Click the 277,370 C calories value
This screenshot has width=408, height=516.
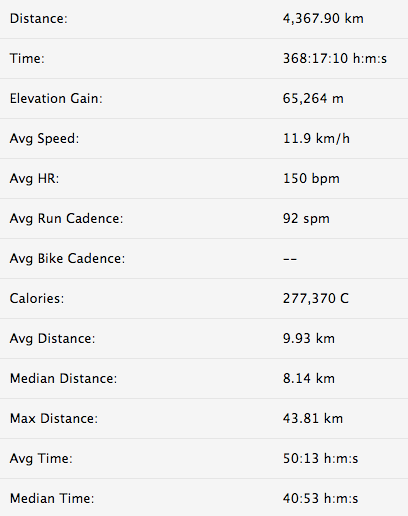click(x=316, y=299)
